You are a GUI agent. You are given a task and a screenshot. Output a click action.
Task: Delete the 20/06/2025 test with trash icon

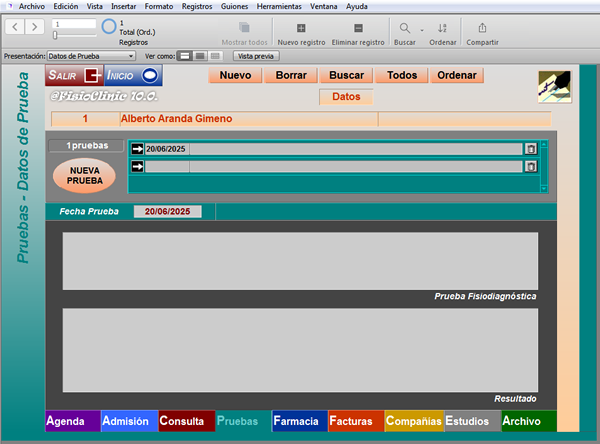531,149
